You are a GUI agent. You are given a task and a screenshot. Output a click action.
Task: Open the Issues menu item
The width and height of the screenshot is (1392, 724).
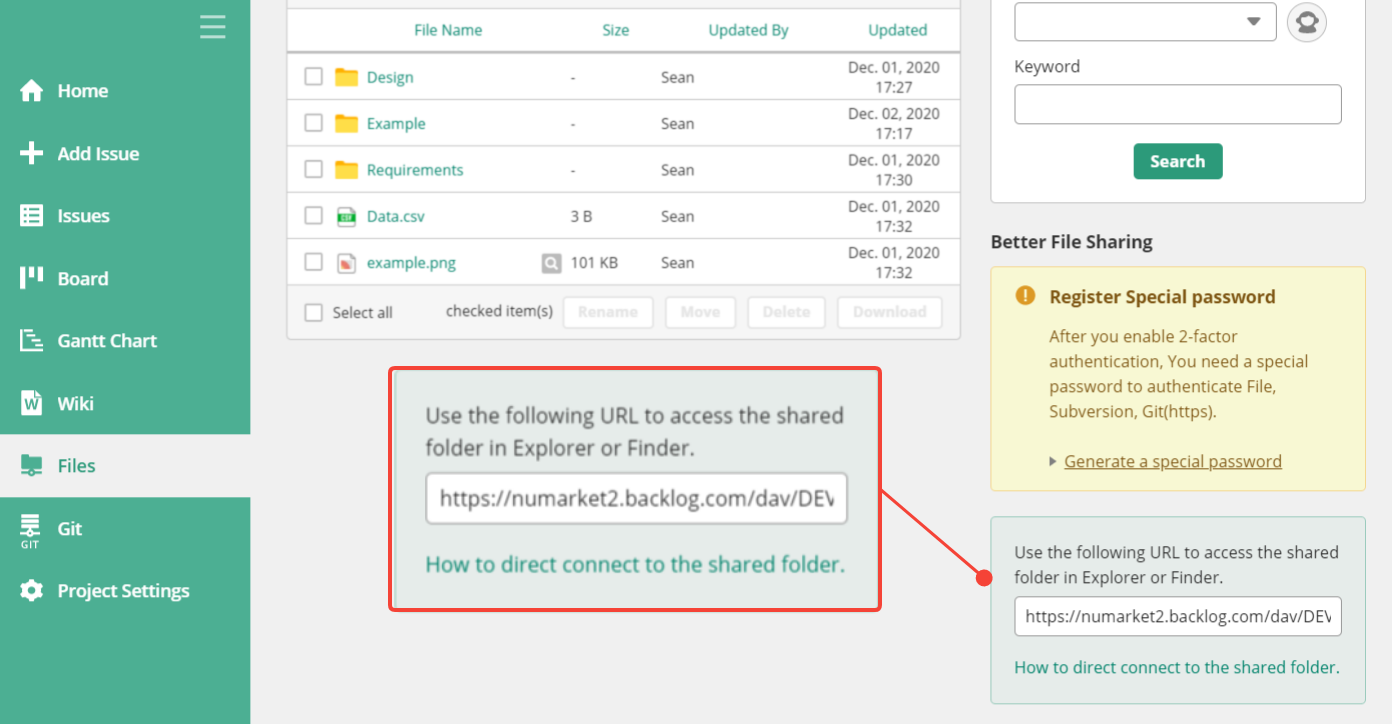tap(83, 216)
